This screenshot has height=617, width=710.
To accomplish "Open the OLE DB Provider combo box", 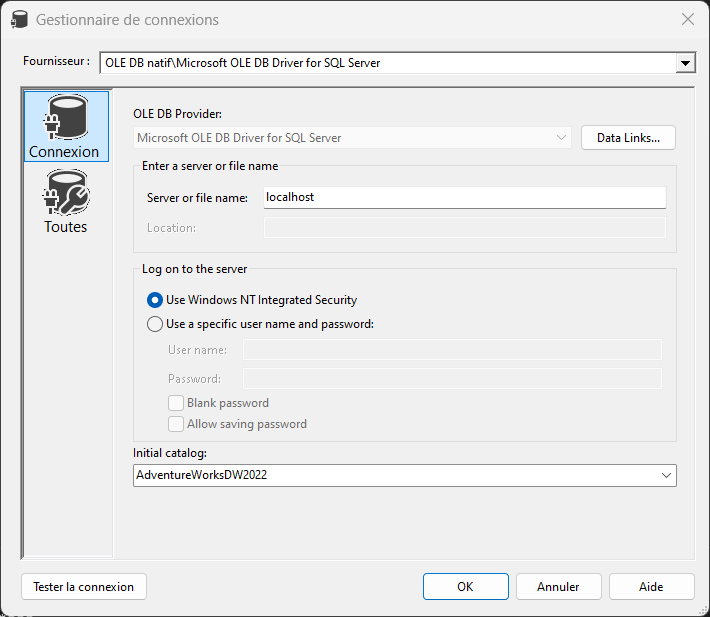I will [352, 138].
